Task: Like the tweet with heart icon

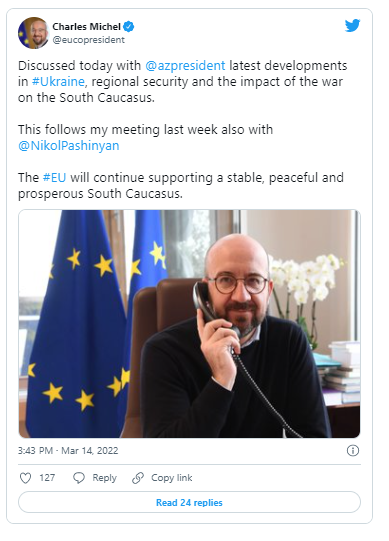Action: [x=25, y=478]
